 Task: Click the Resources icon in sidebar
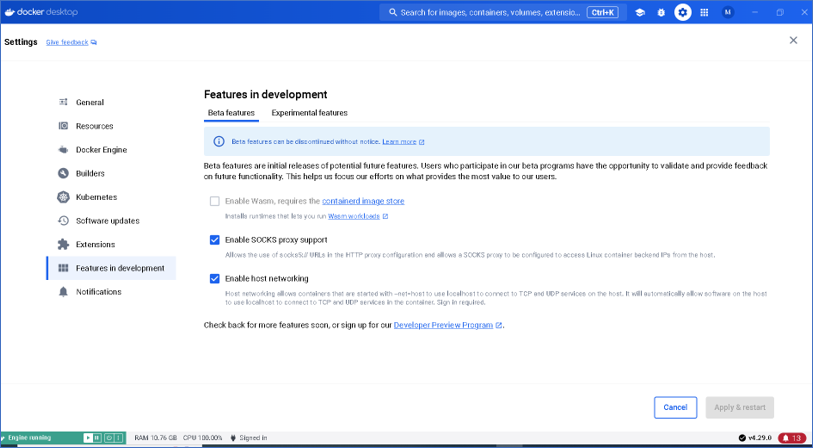pyautogui.click(x=63, y=126)
